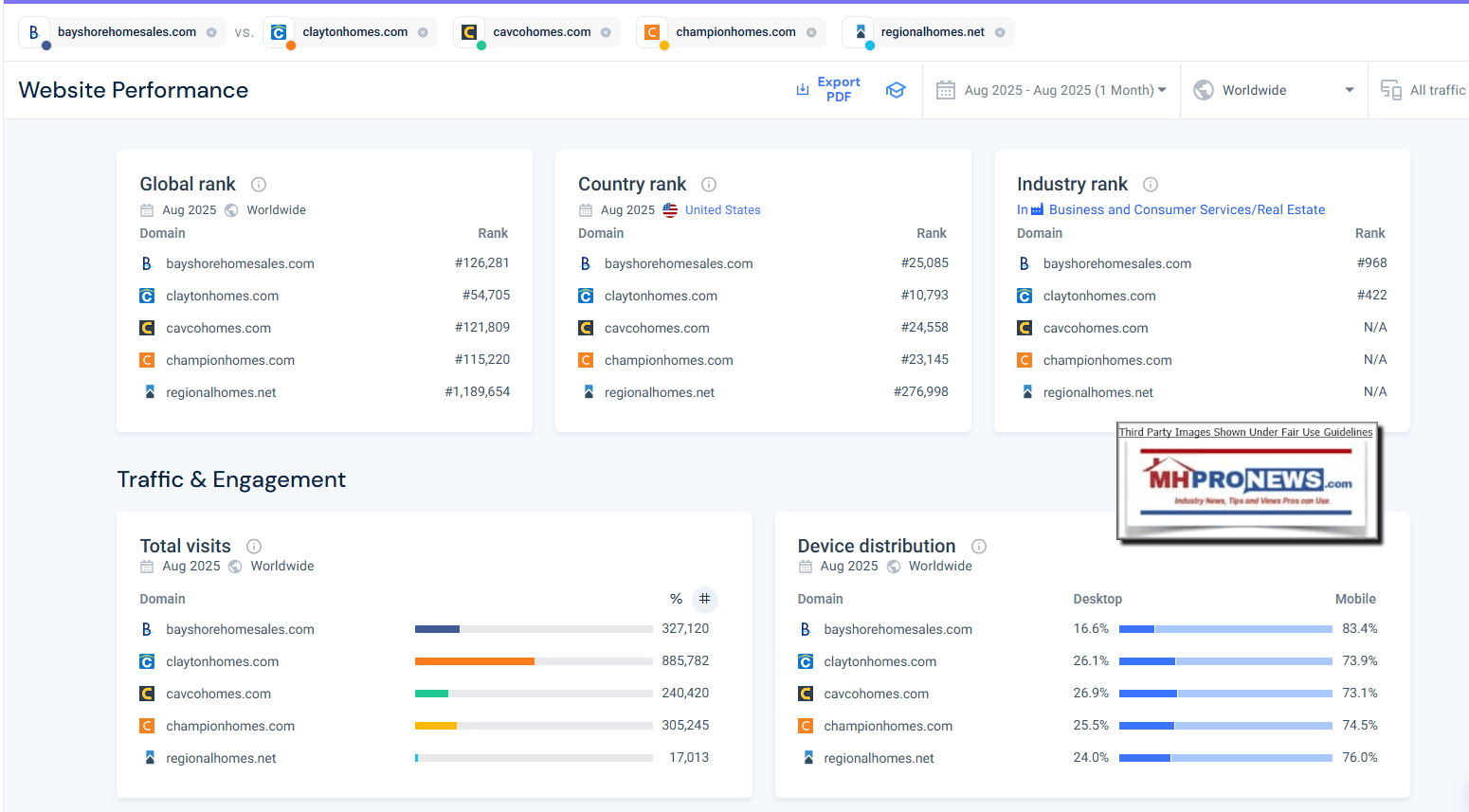Select the championhomes.com domain tab

point(734,32)
